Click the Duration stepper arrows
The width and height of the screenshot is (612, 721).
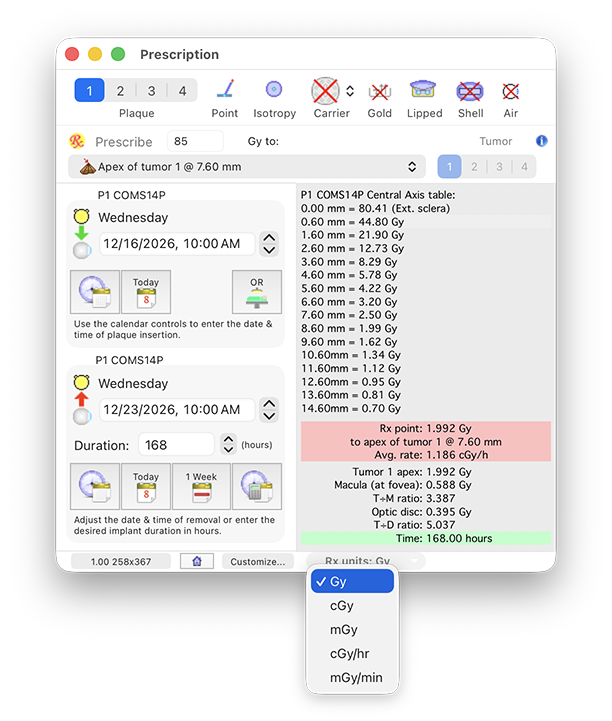coord(229,445)
